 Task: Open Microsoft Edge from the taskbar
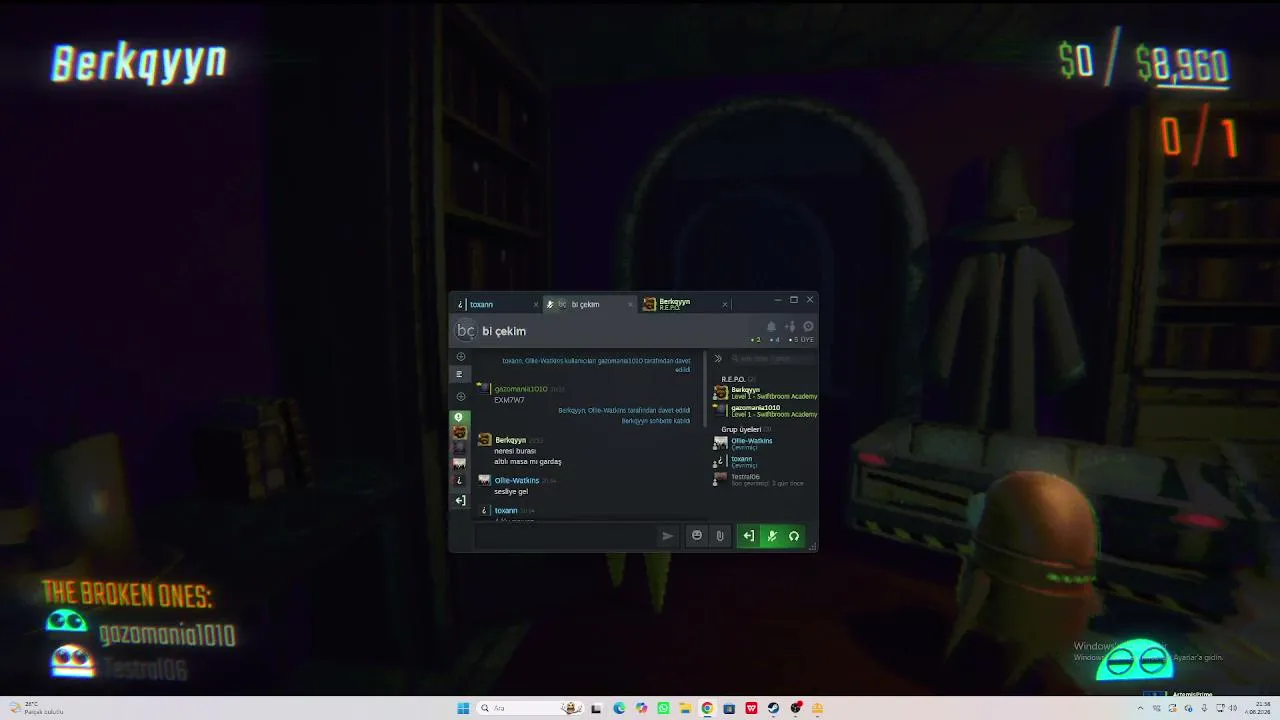tap(619, 708)
